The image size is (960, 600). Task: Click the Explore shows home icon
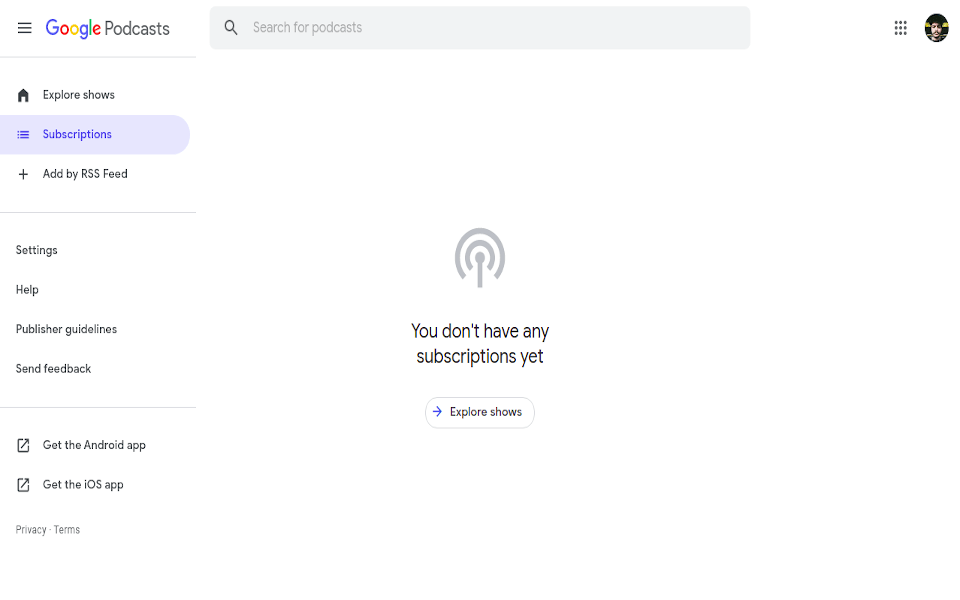click(23, 95)
